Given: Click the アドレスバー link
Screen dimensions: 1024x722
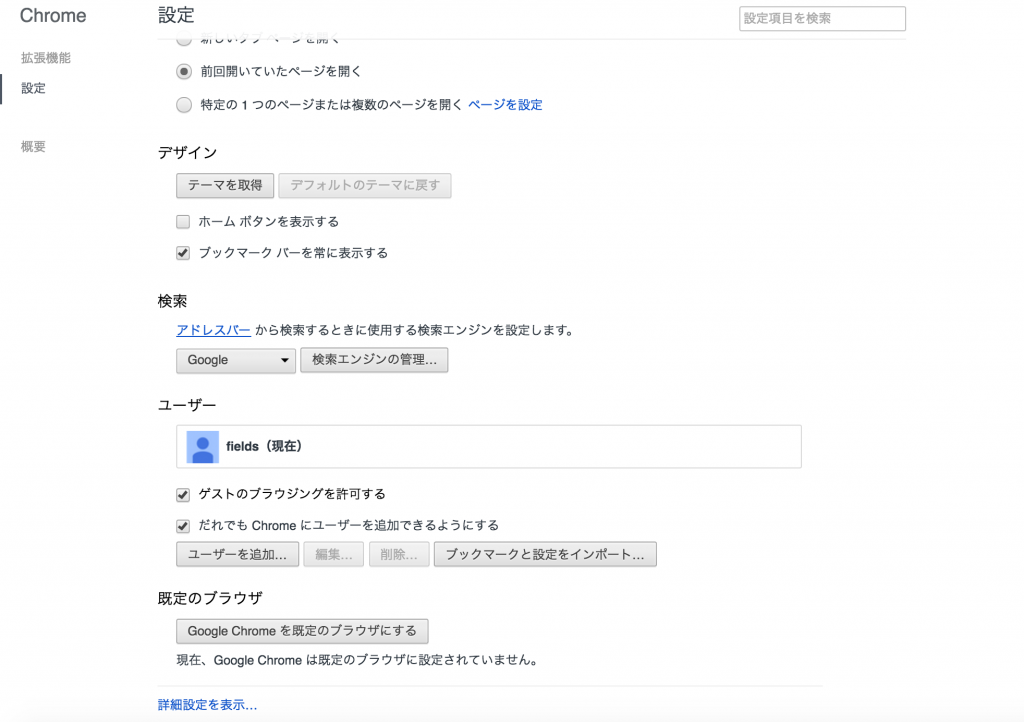Looking at the screenshot, I should [213, 330].
